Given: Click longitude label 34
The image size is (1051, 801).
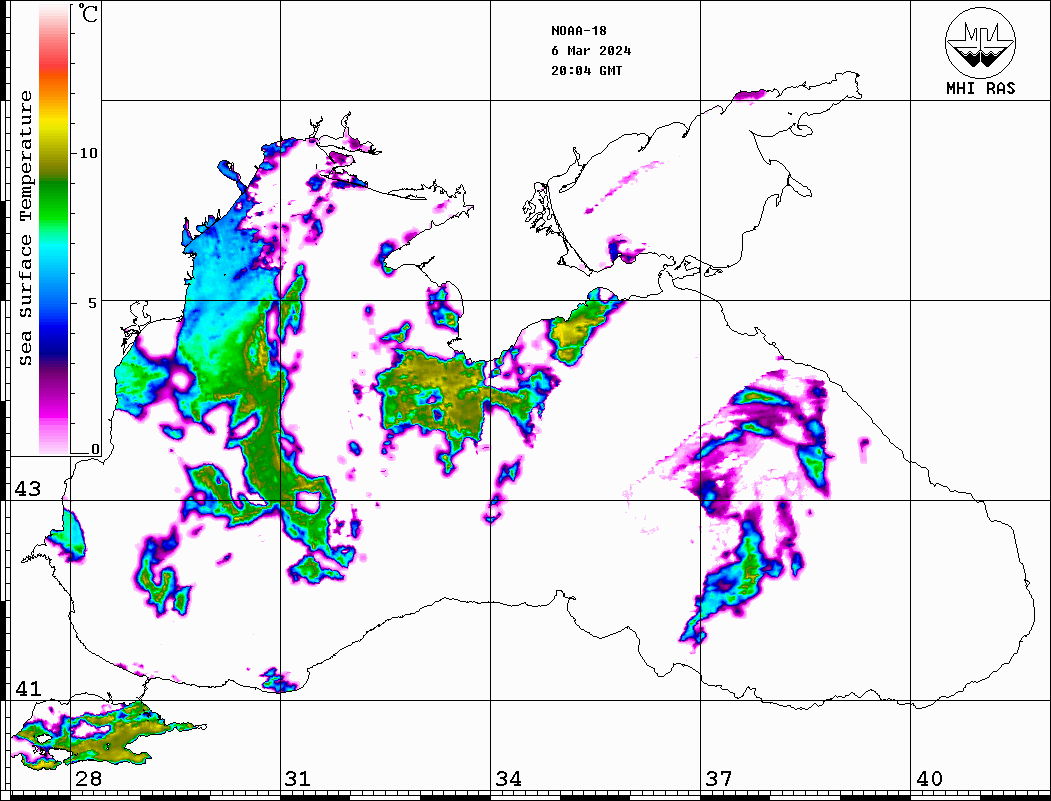Looking at the screenshot, I should (509, 779).
